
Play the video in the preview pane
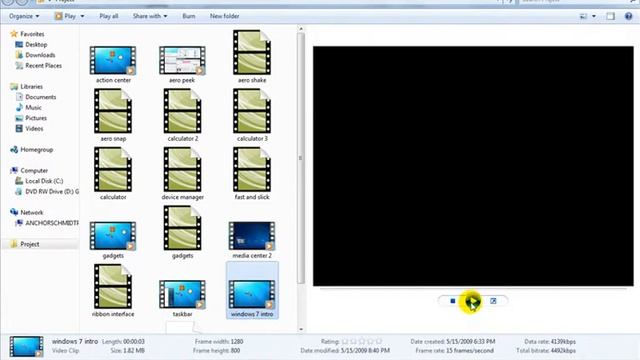[x=472, y=301]
